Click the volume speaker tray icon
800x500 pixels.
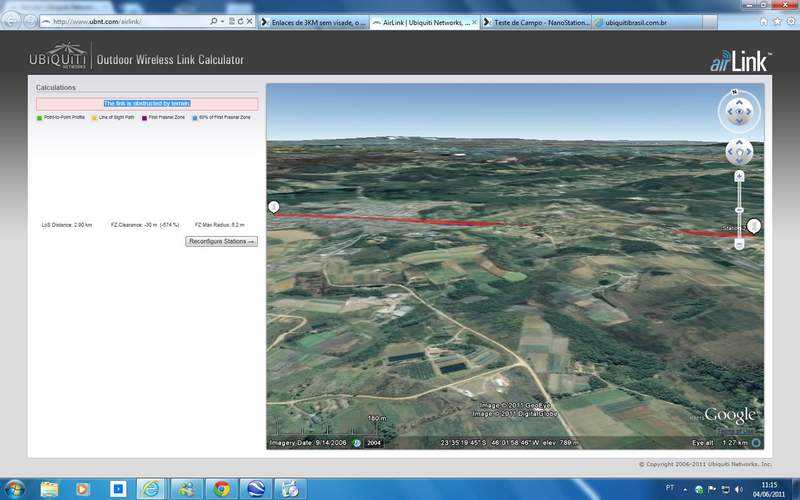(x=739, y=489)
